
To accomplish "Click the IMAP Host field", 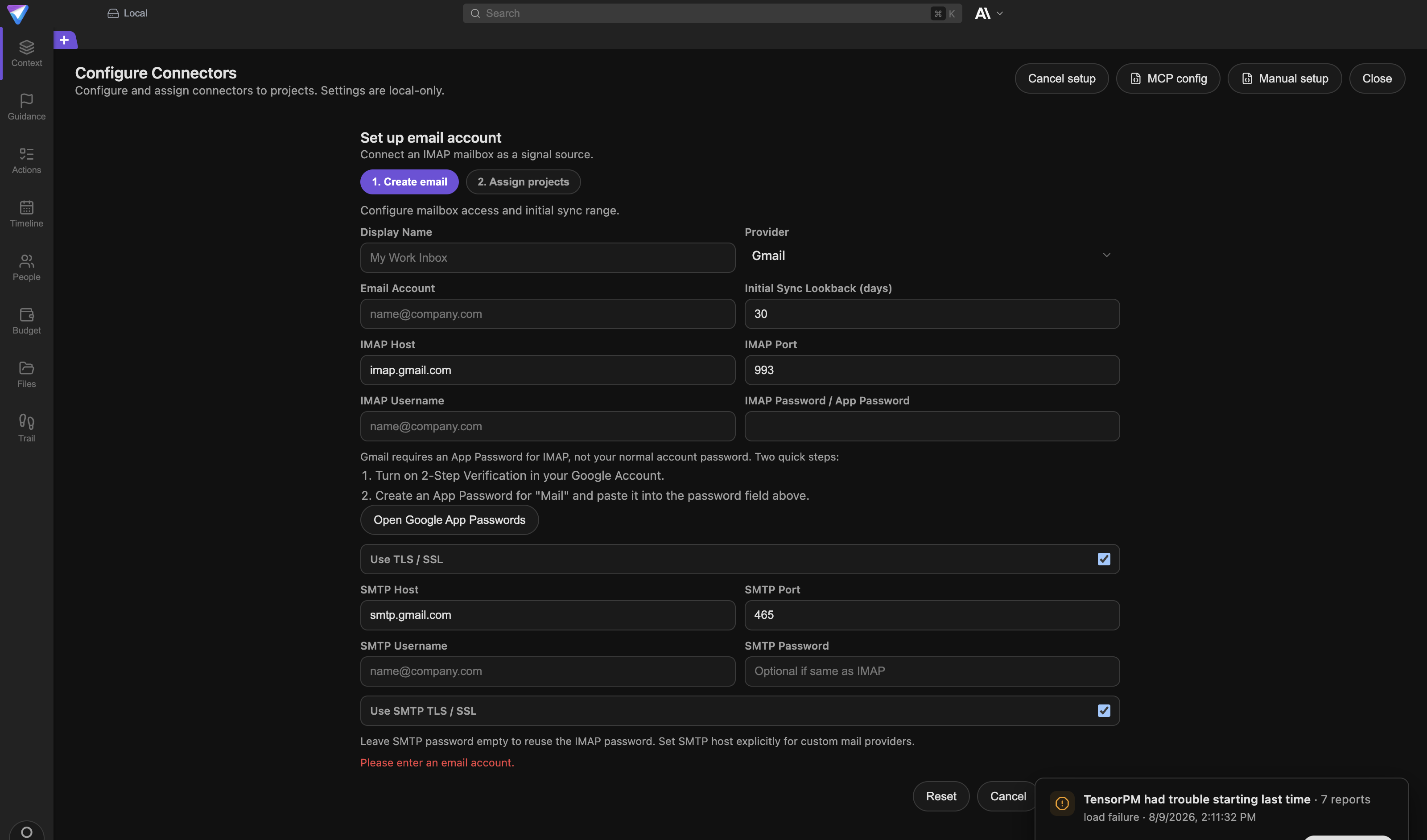I will coord(548,370).
